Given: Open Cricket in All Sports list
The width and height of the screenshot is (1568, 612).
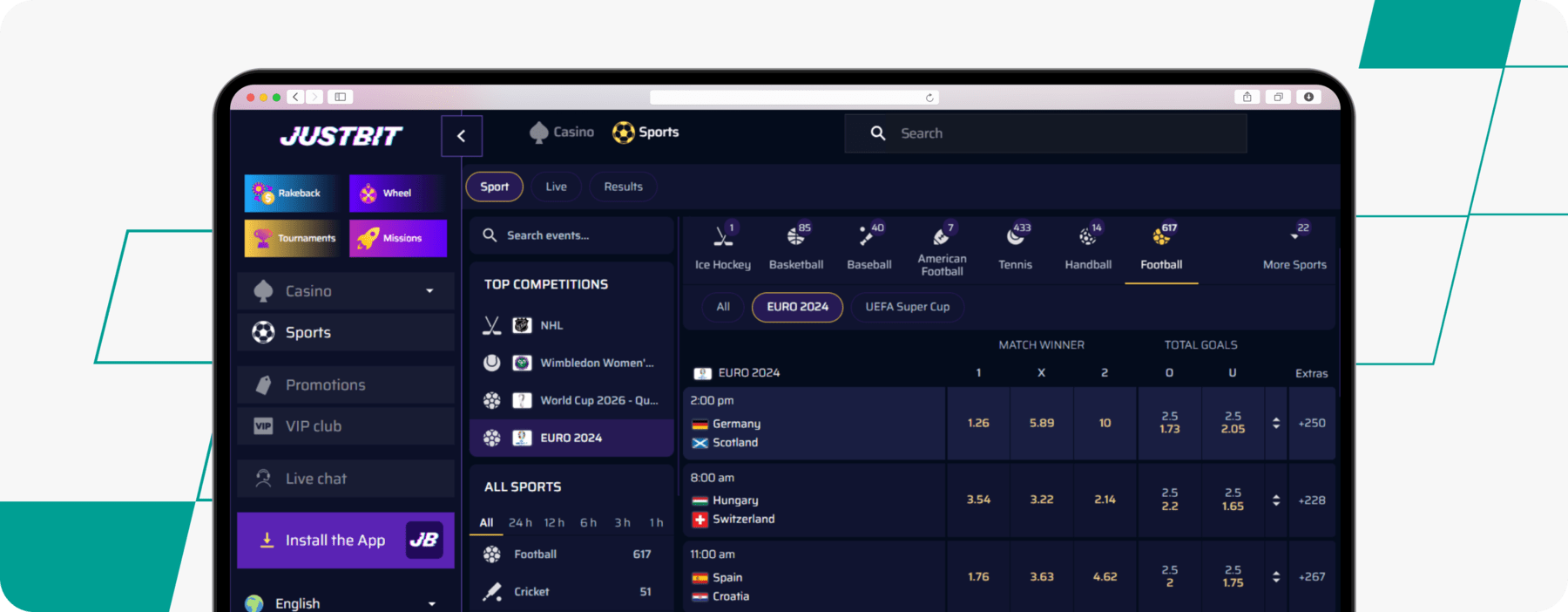Looking at the screenshot, I should [x=571, y=592].
